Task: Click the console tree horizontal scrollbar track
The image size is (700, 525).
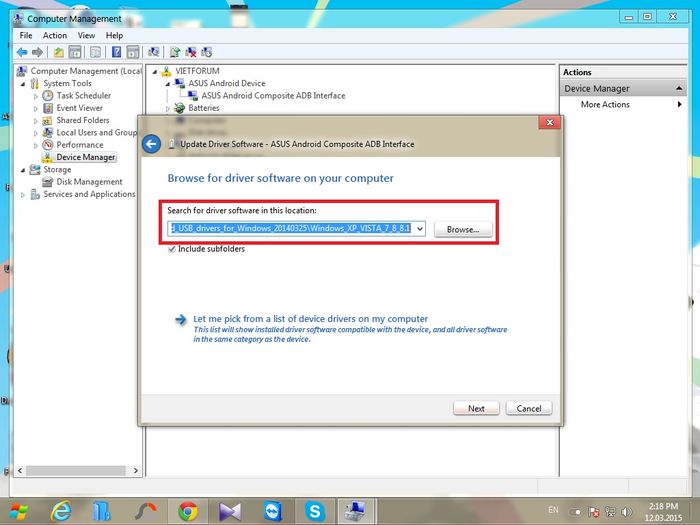Action: click(75, 471)
